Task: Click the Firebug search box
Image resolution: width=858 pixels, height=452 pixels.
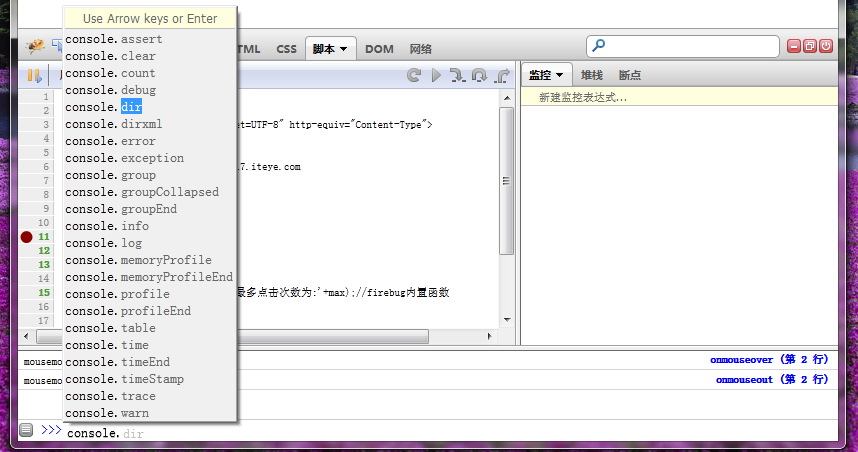Action: coord(683,46)
